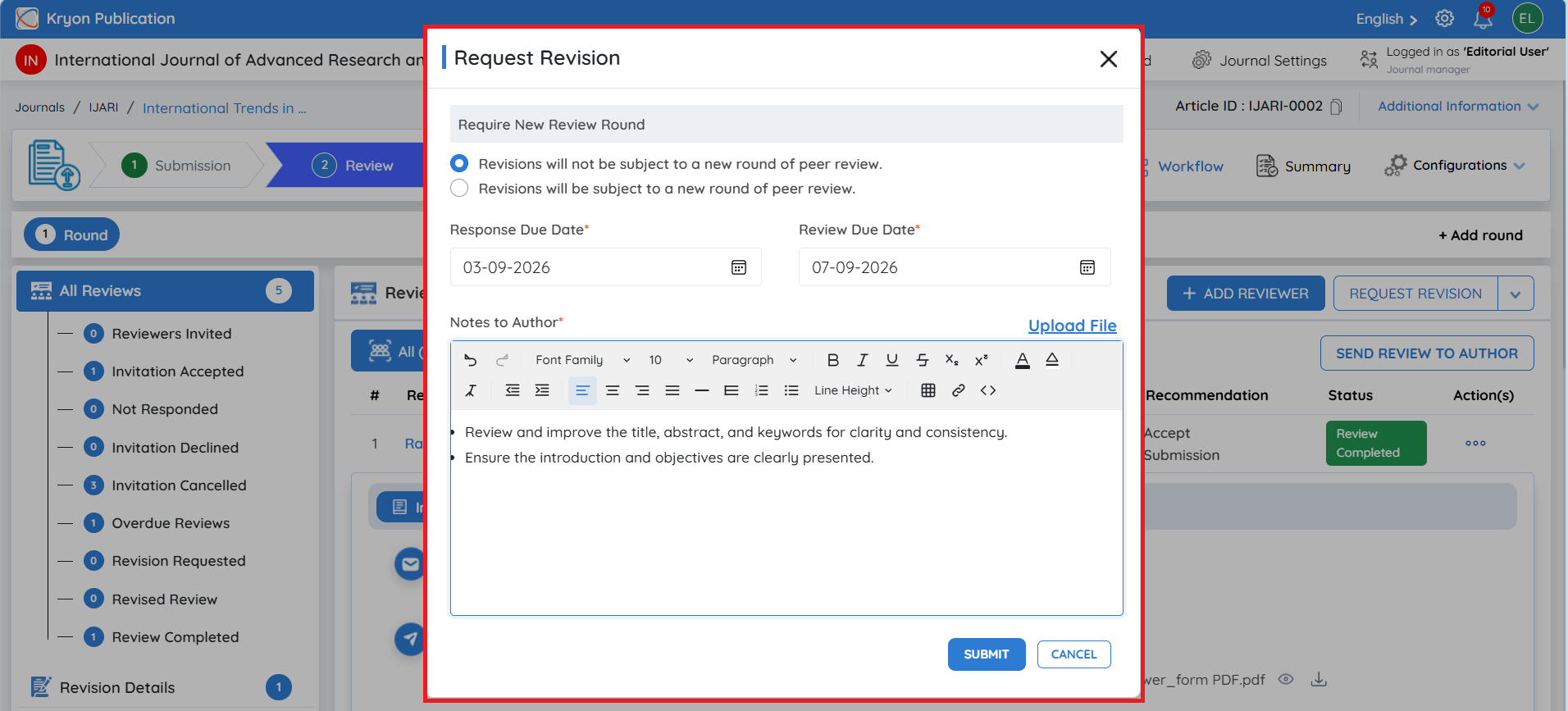Cancel the Request Revision dialog
Screen dimensions: 1568x711
pyautogui.click(x=1074, y=654)
